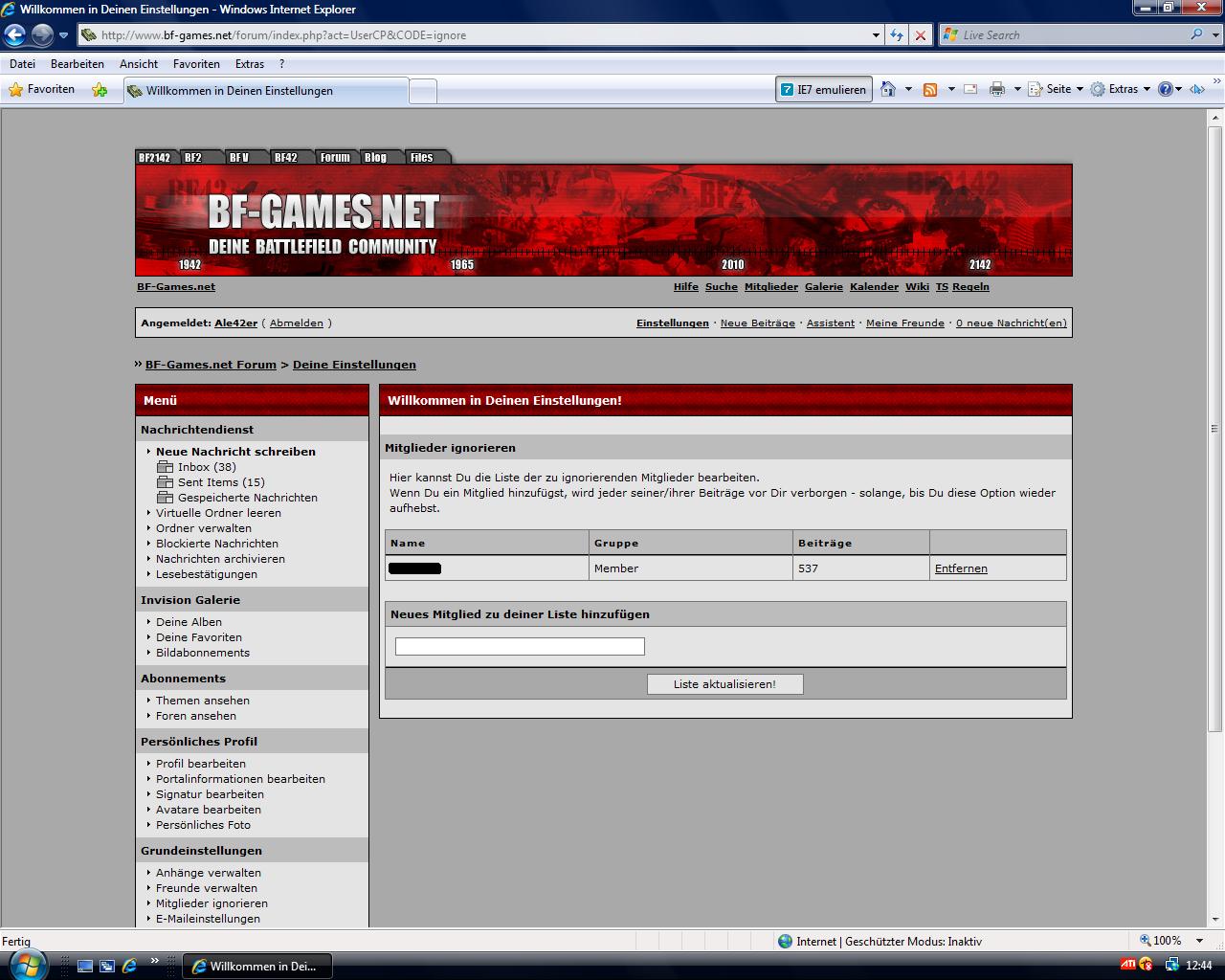The image size is (1225, 980).
Task: Click the Print icon
Action: 997,89
